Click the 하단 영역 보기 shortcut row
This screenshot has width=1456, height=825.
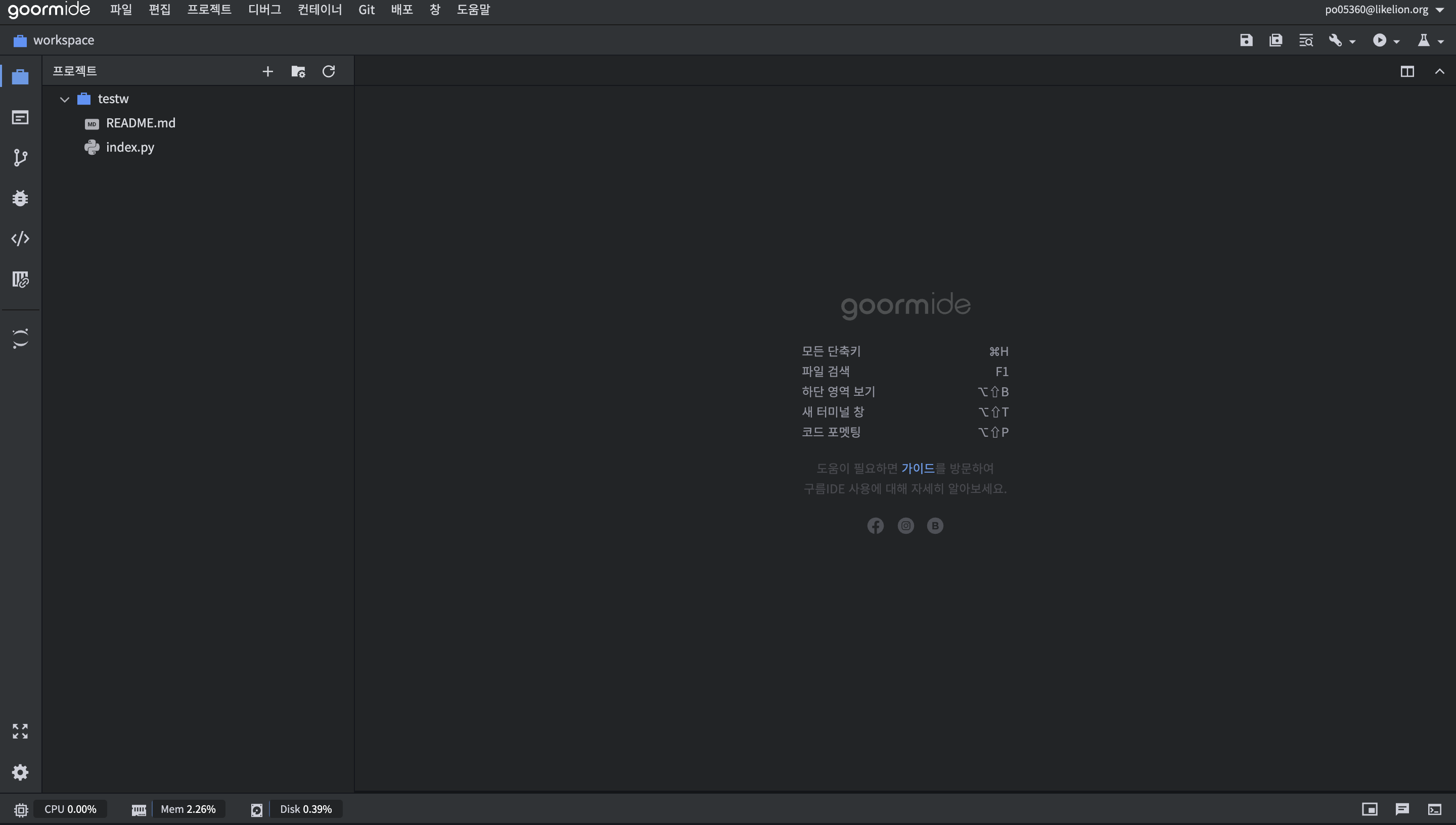[x=905, y=392]
